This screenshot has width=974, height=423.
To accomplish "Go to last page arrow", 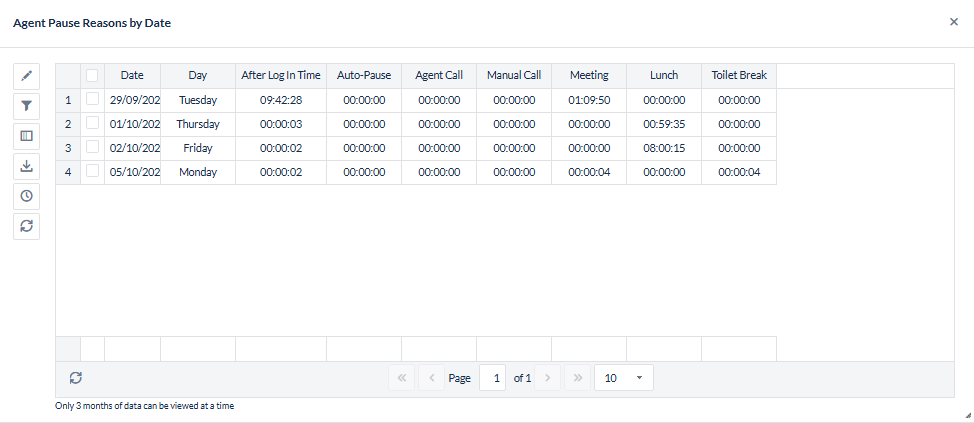I will coord(577,378).
